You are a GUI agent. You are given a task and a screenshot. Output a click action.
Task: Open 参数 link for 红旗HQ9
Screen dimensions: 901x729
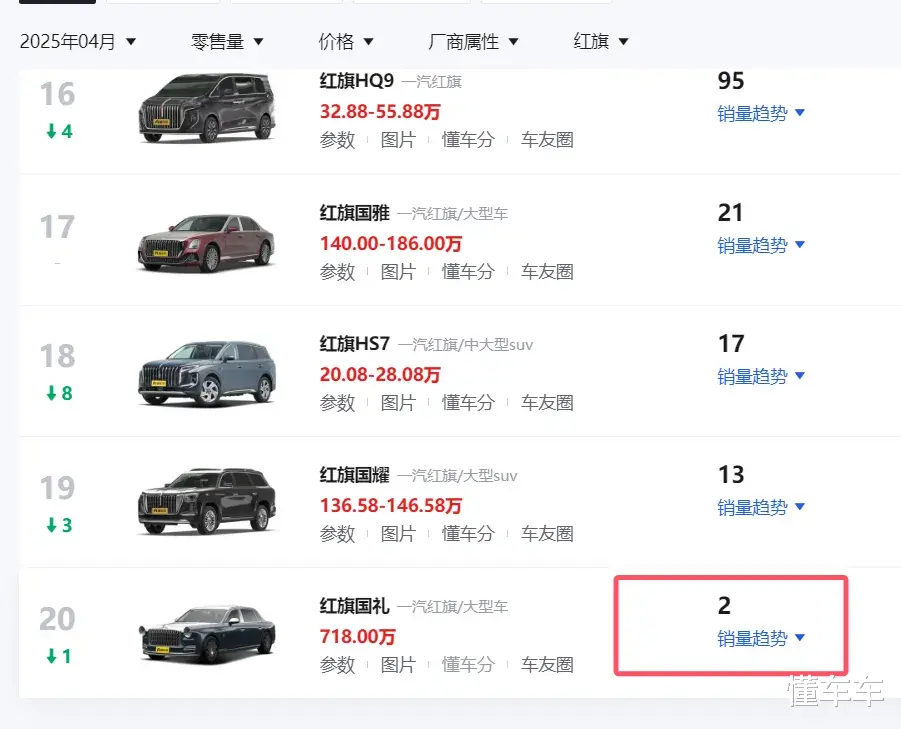[337, 140]
